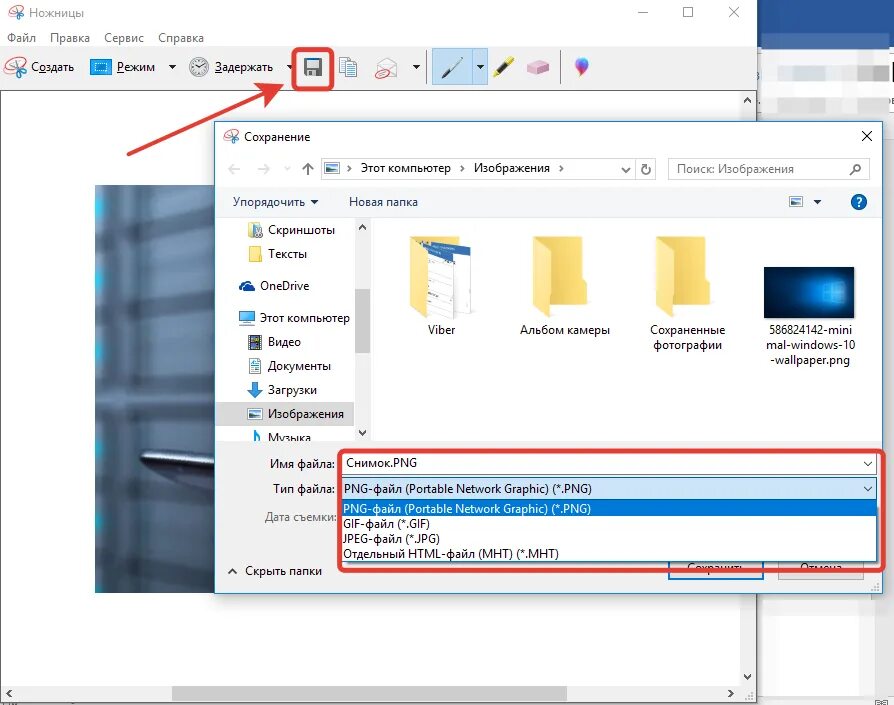This screenshot has height=705, width=894.
Task: Click the navigation pane scroll-down arrow
Action: point(362,433)
